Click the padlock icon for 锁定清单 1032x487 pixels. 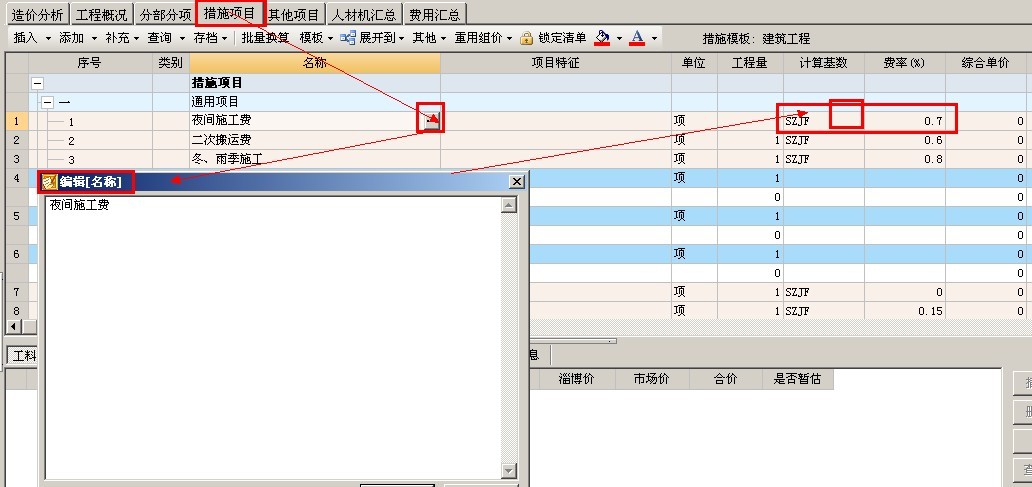coord(527,38)
